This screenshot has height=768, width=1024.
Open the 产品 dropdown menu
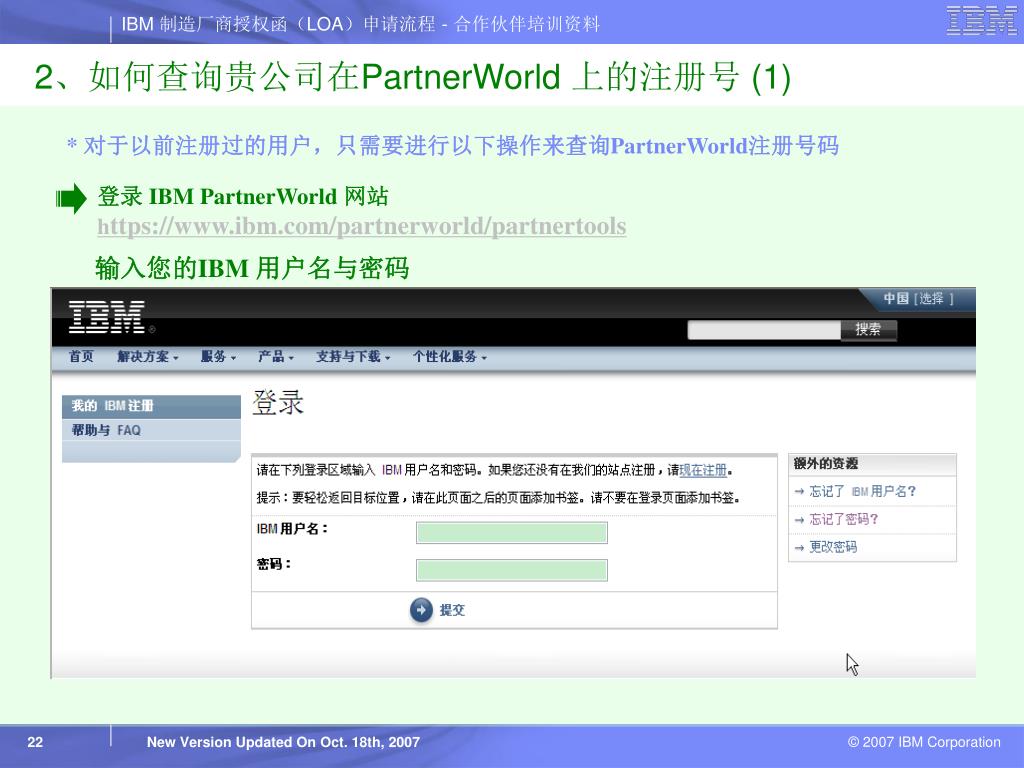[x=276, y=357]
